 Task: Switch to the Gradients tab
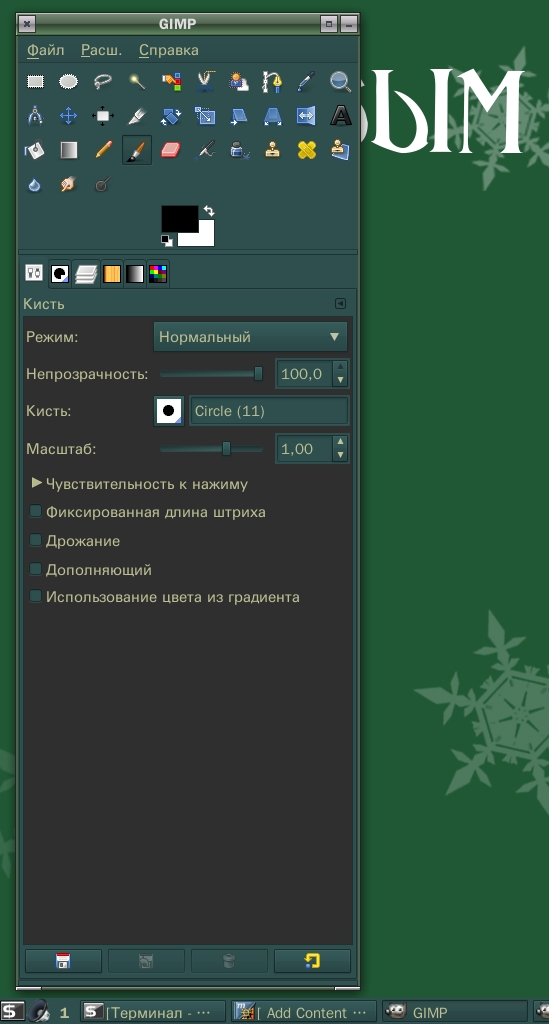[x=135, y=274]
